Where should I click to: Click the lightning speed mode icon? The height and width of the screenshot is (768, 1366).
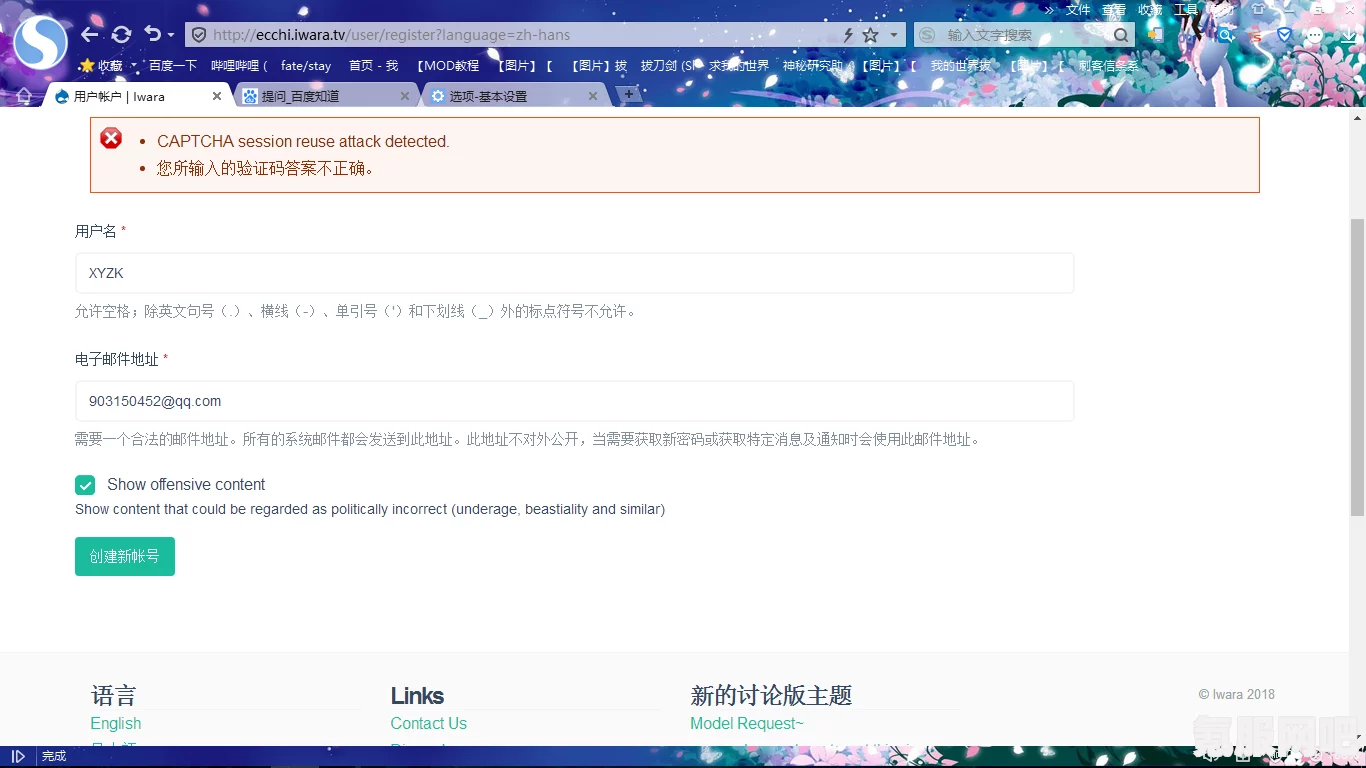point(848,35)
